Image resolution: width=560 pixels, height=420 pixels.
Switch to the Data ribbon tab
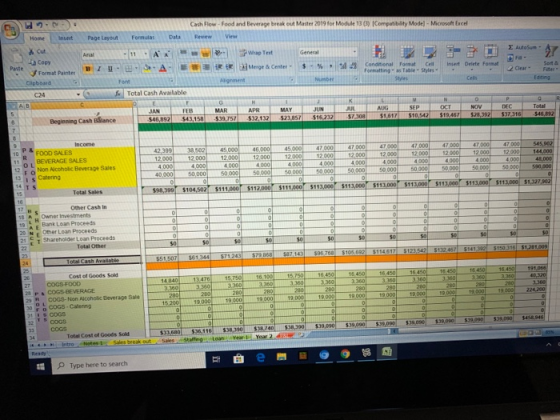(x=175, y=37)
